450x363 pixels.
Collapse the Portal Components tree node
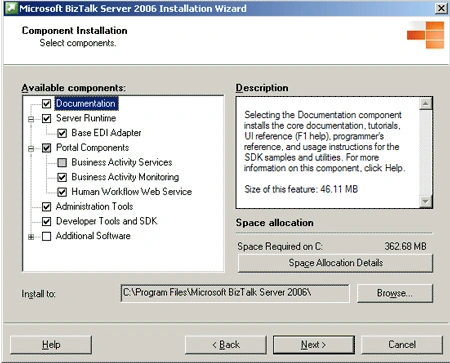(x=31, y=148)
